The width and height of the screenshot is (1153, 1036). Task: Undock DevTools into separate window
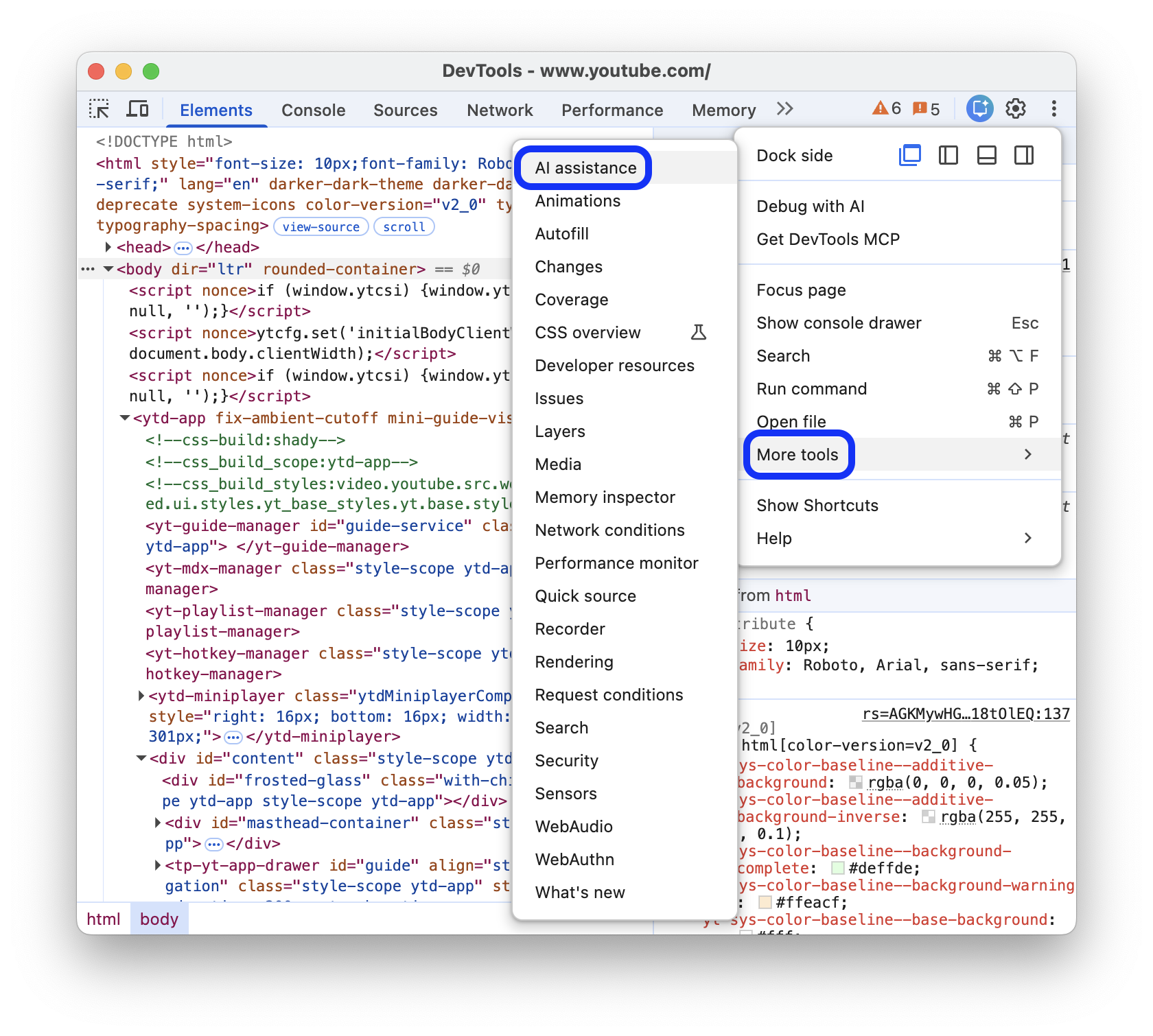pyautogui.click(x=910, y=155)
